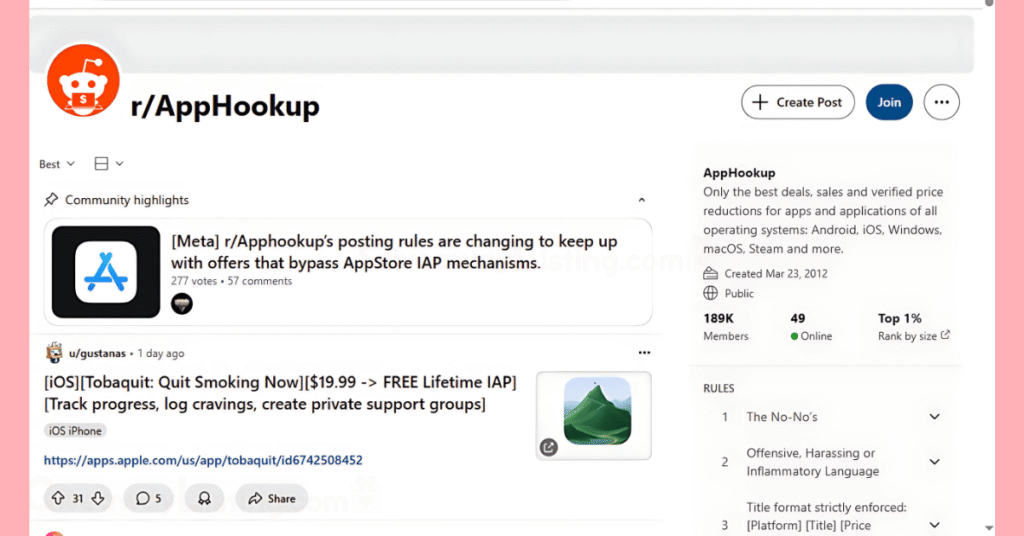The image size is (1024, 536).
Task: Click the r/AppHookup community title
Action: pyautogui.click(x=225, y=106)
